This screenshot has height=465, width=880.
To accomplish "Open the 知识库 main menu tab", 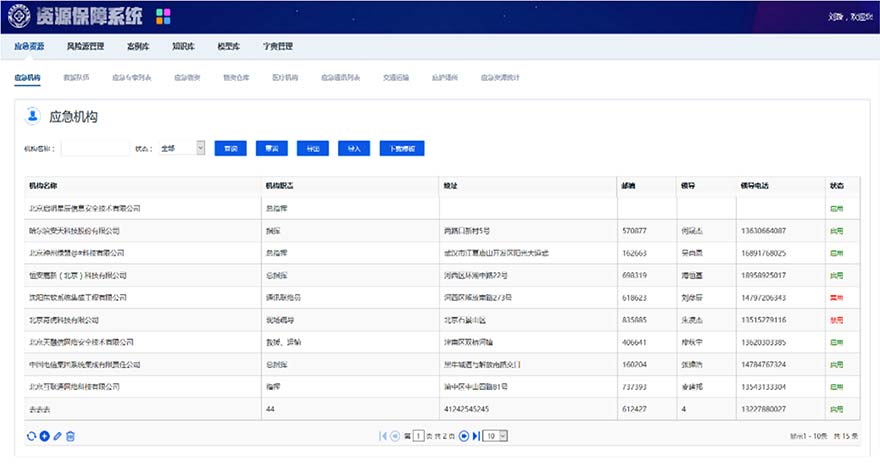I will (x=184, y=46).
